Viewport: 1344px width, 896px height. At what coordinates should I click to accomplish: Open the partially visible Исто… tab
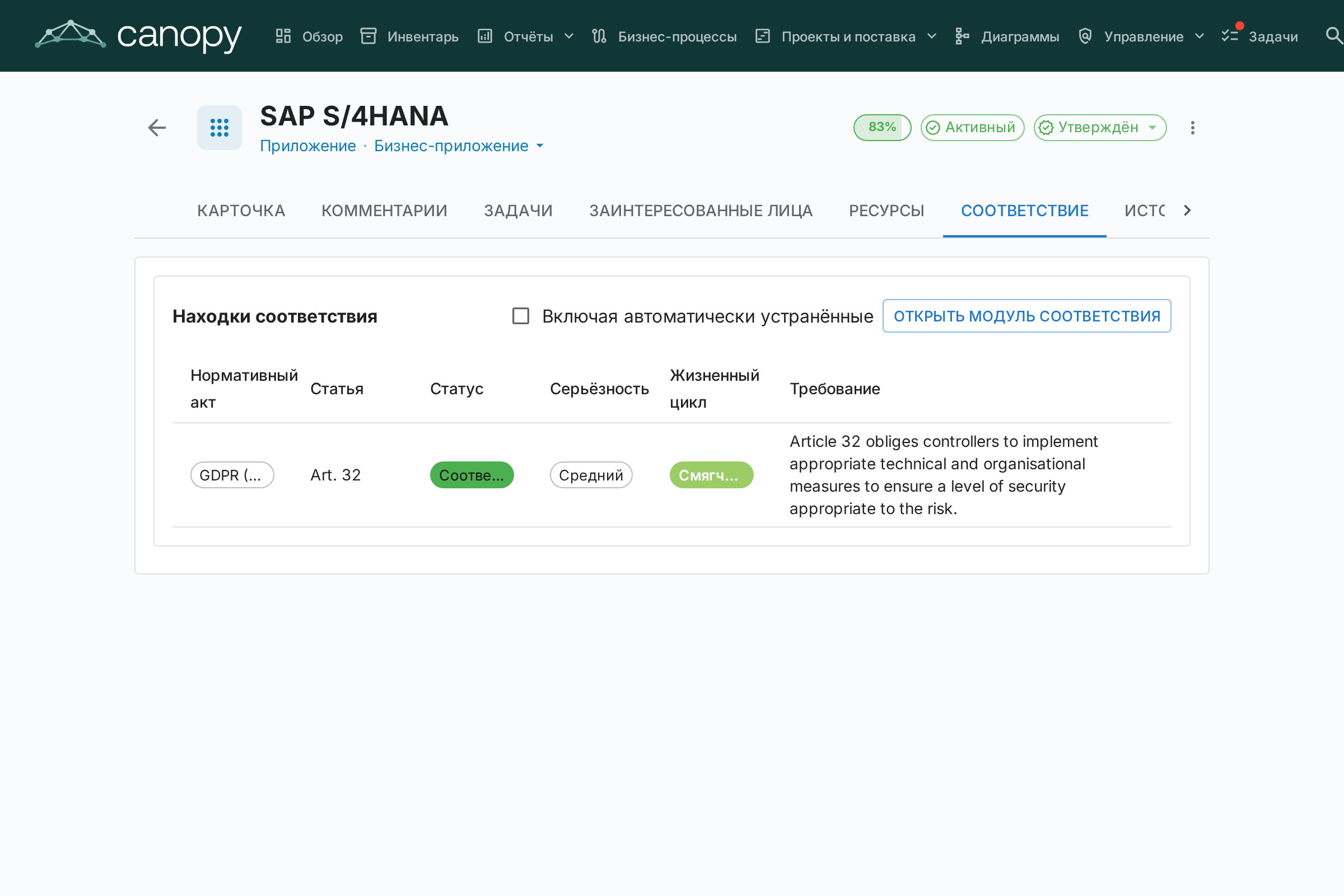pyautogui.click(x=1144, y=211)
